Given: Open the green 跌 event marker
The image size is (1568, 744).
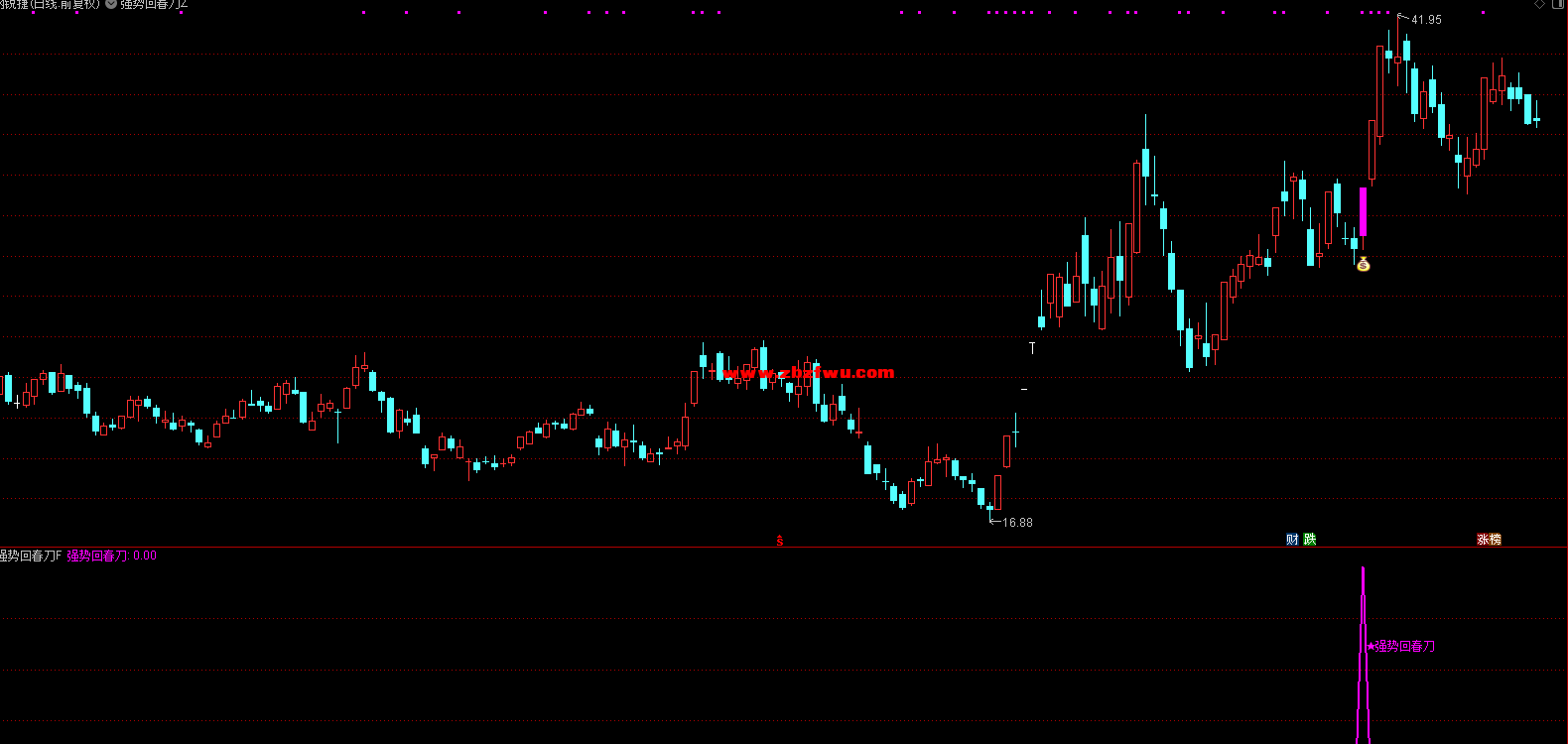Looking at the screenshot, I should pyautogui.click(x=1310, y=540).
